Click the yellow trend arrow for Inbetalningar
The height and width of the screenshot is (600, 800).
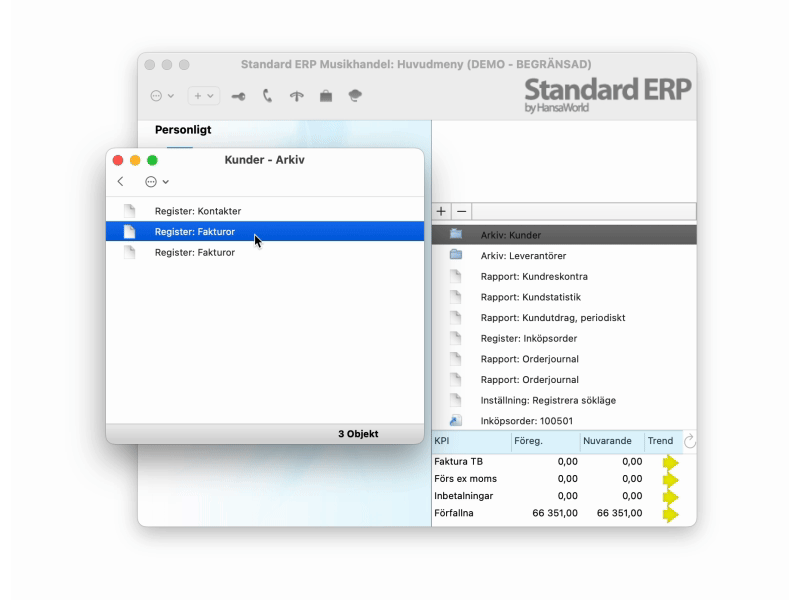coord(670,497)
